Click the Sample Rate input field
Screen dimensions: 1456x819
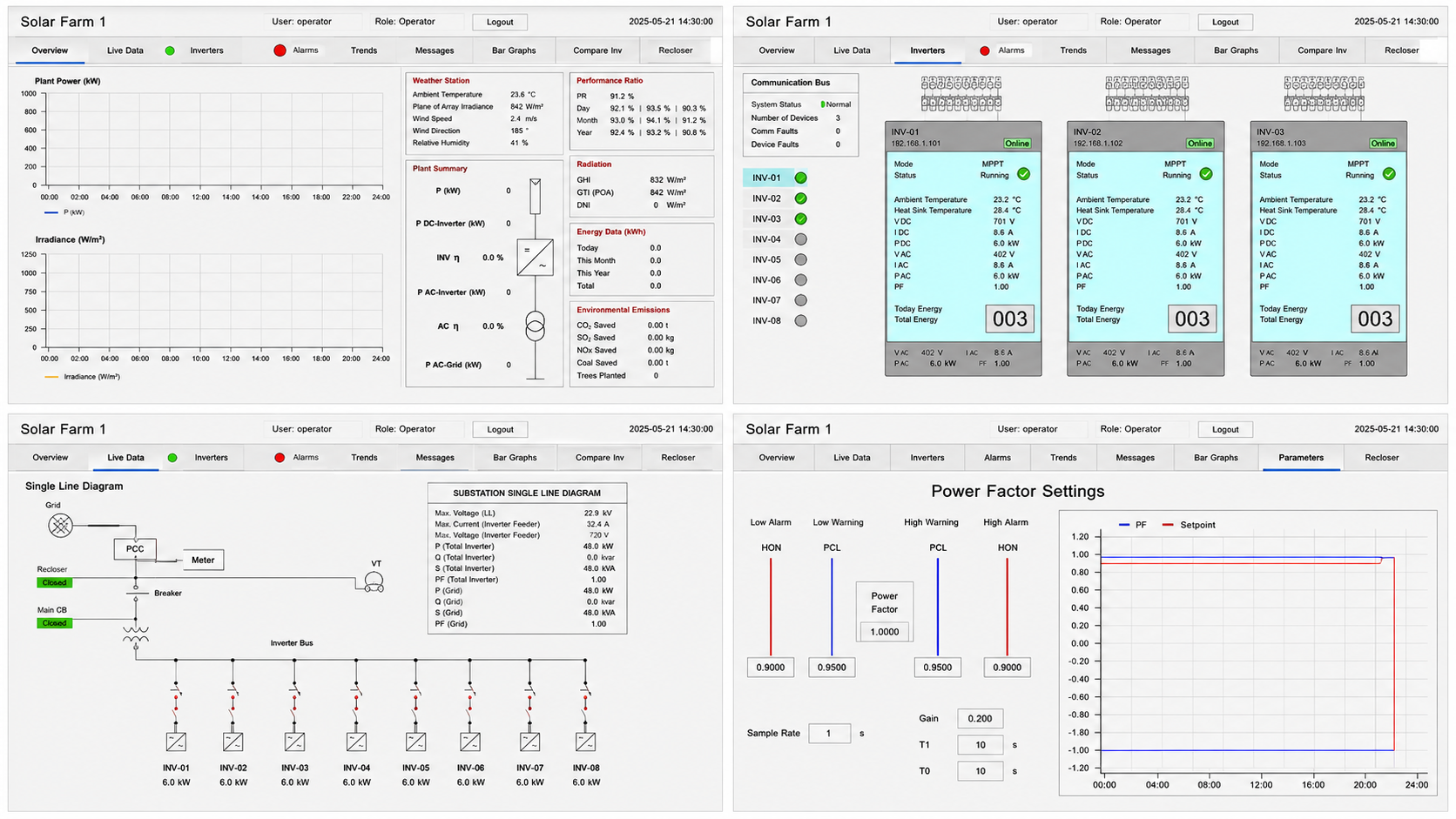click(829, 734)
